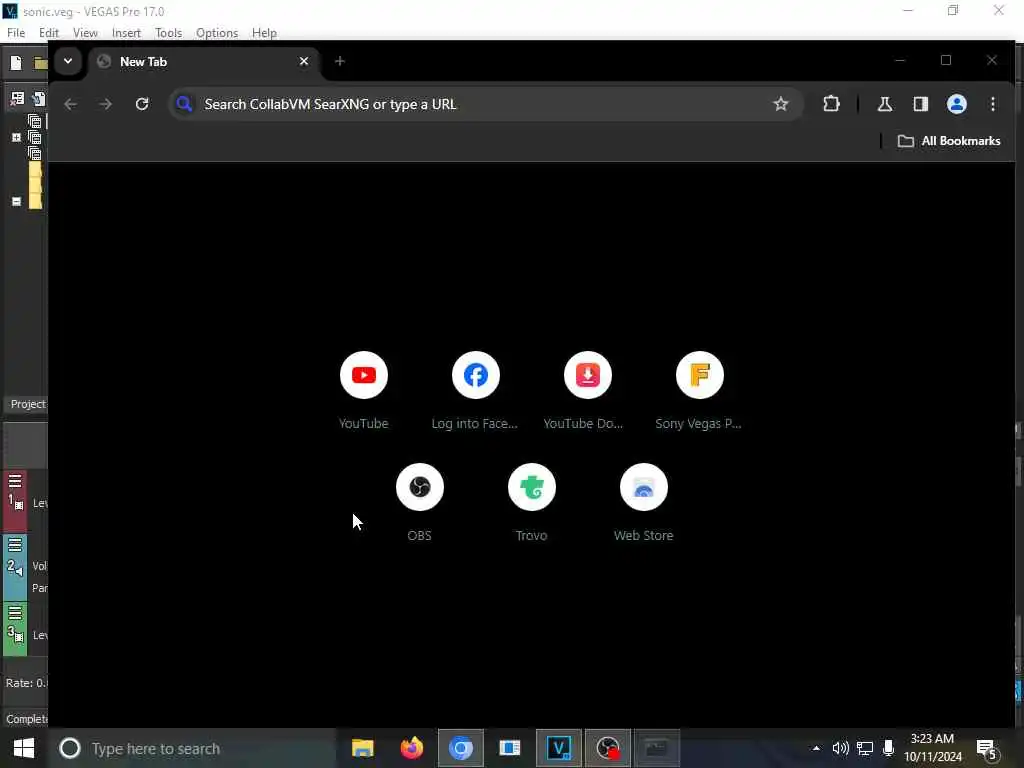
Task: Open the Help menu in VEGAS Pro
Action: [x=264, y=33]
